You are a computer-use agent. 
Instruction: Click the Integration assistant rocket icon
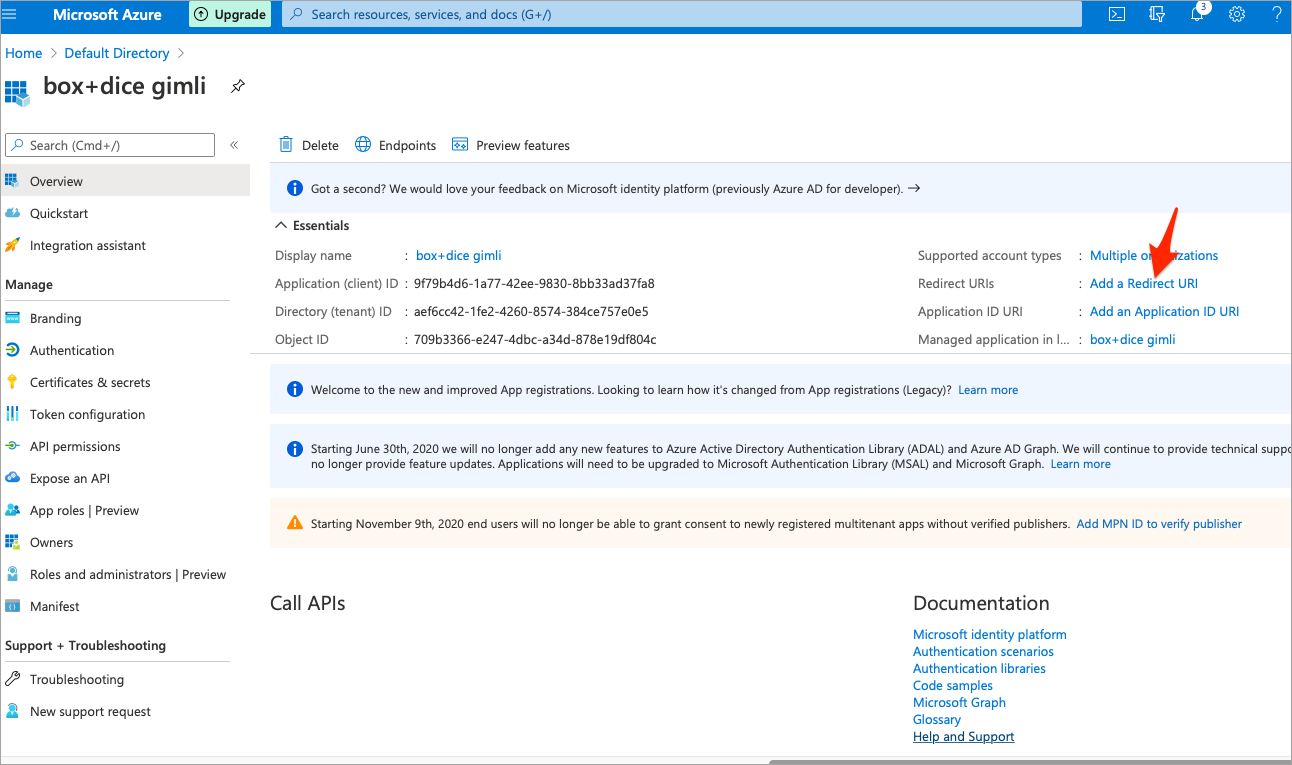(13, 245)
